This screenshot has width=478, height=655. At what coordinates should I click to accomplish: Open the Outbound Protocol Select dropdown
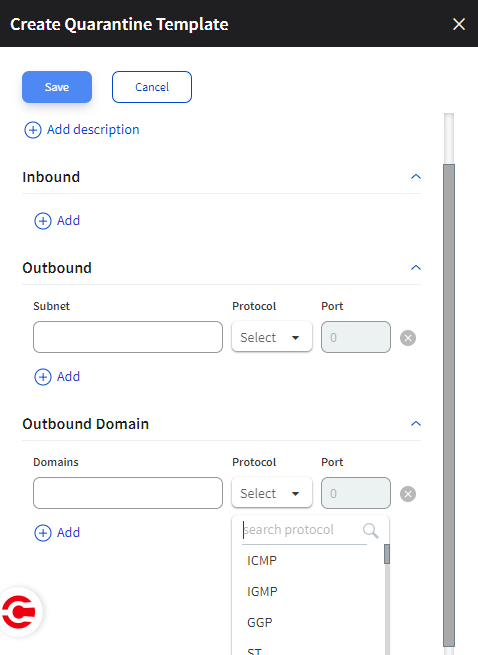pos(272,337)
